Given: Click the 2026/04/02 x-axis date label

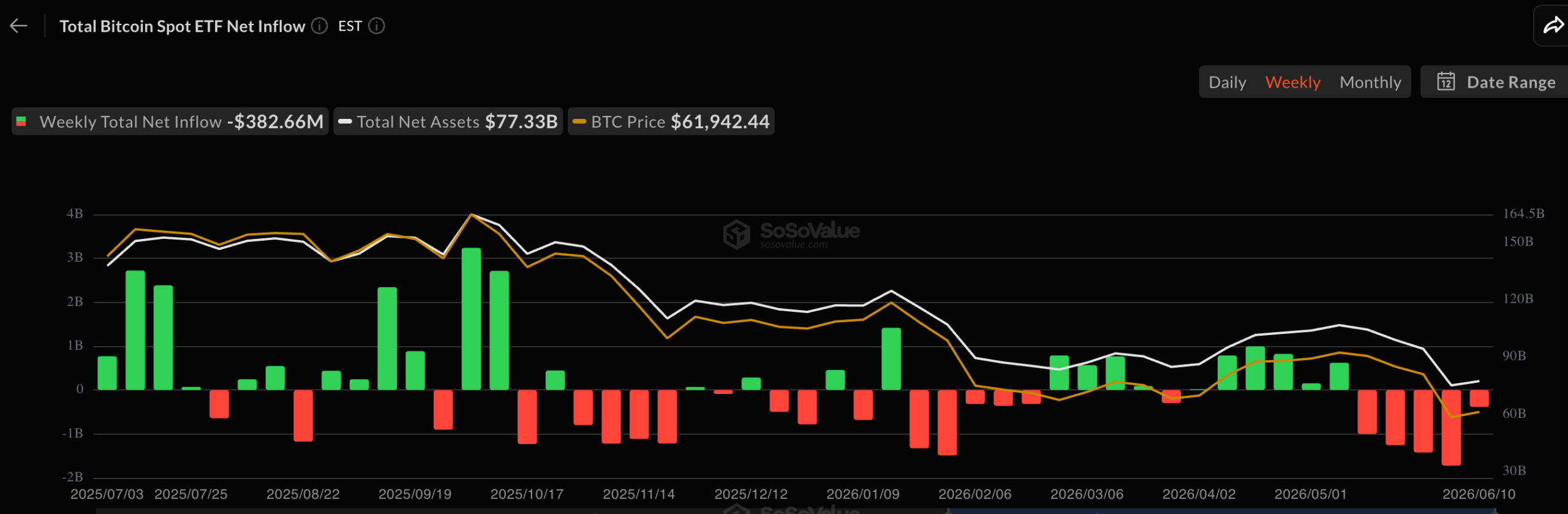Looking at the screenshot, I should click(x=1199, y=494).
